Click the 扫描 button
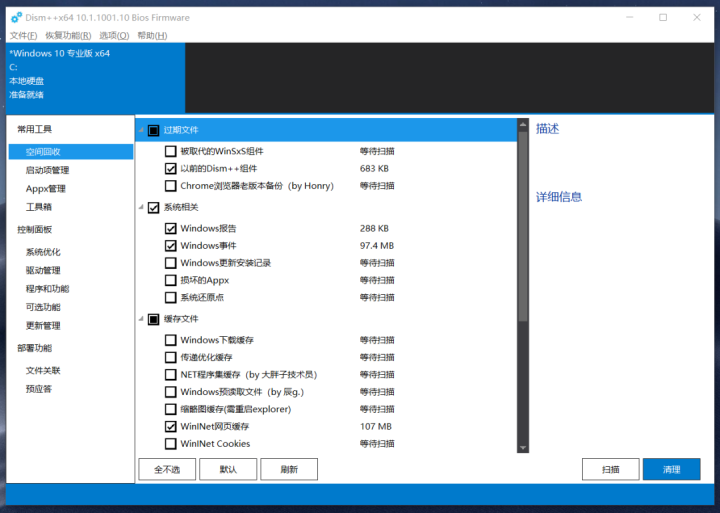This screenshot has height=513, width=720. tap(611, 469)
